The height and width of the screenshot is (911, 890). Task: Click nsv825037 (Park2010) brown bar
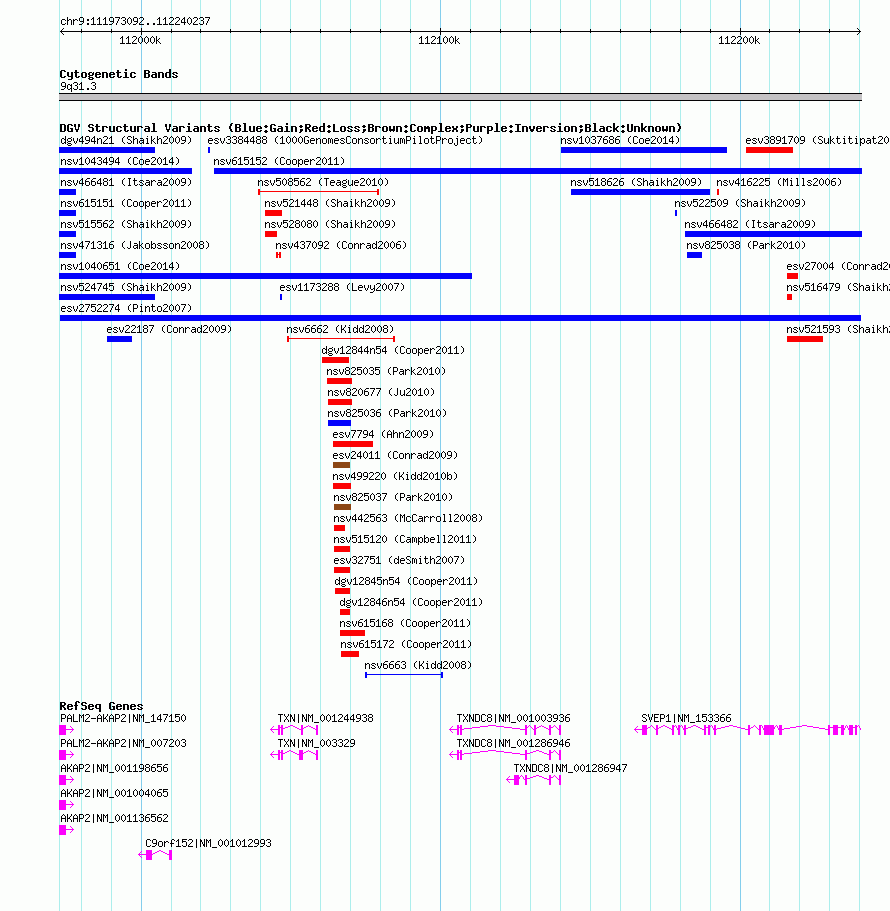342,507
